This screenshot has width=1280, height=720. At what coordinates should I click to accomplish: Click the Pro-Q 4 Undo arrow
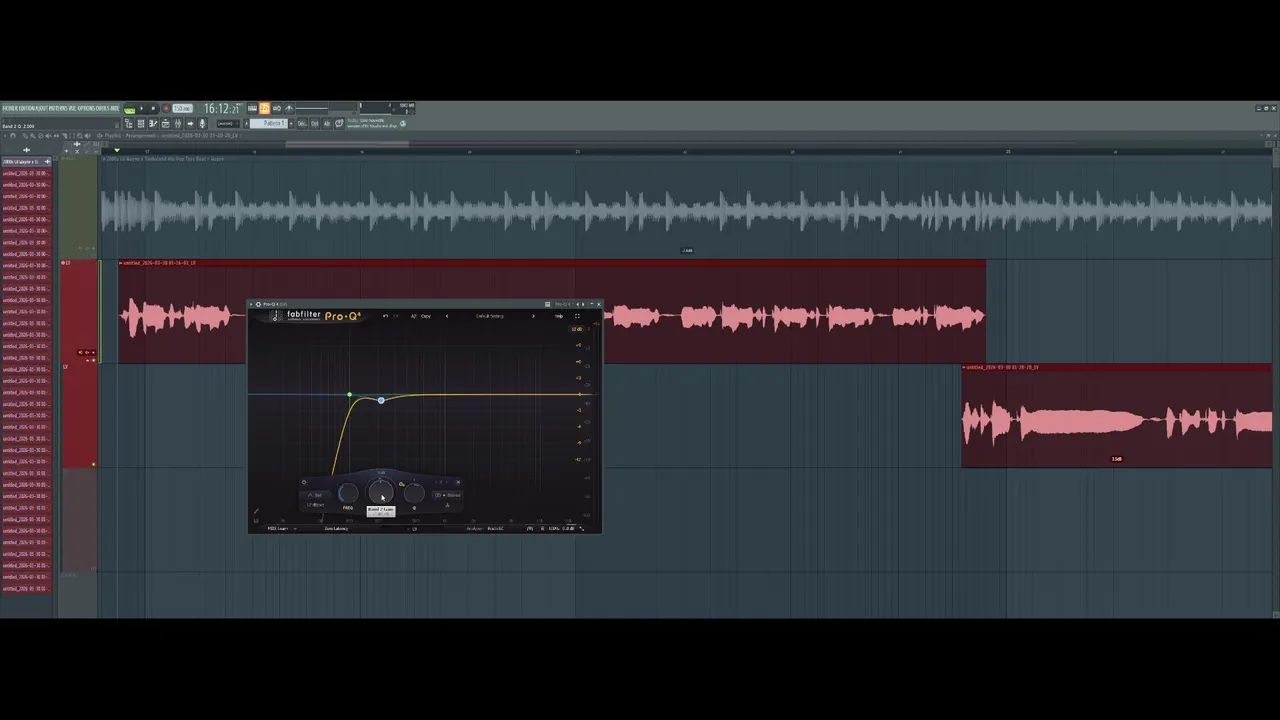385,316
